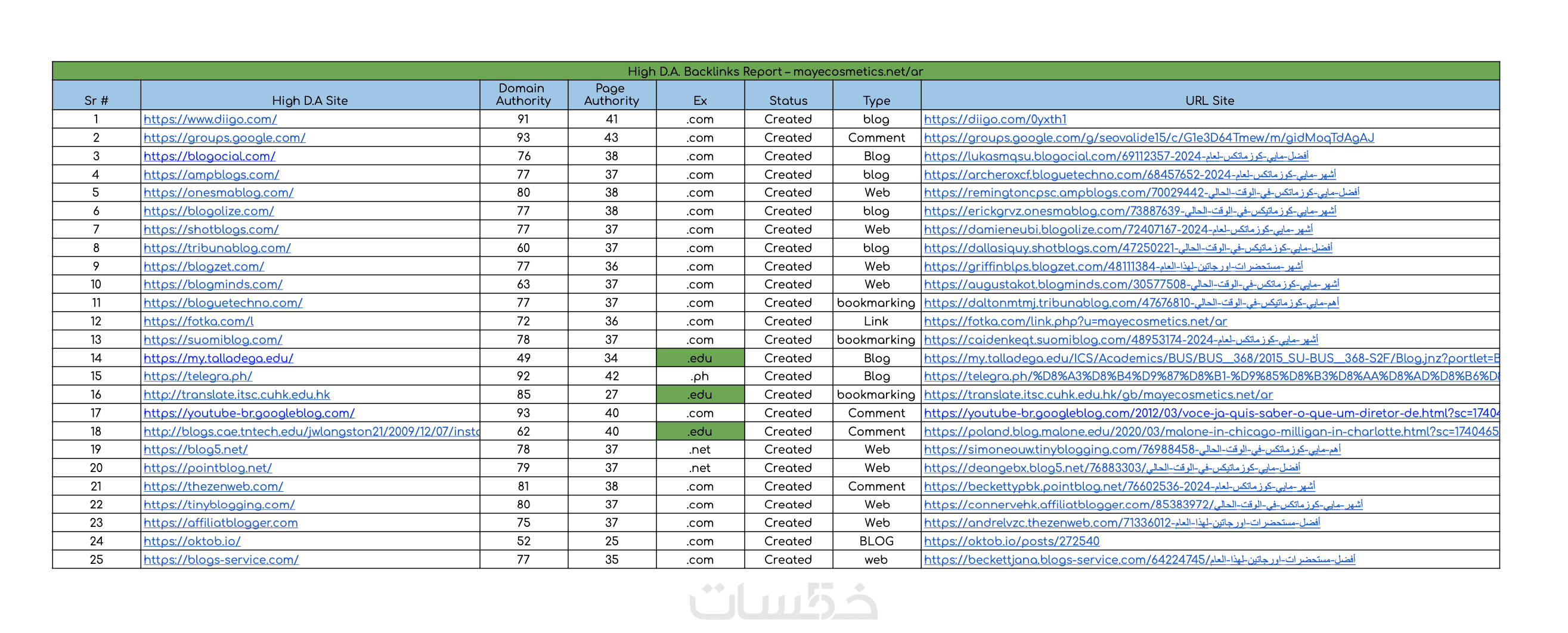Select the "High D.A. Backlinks Report" title cell
Image resolution: width=1568 pixels, height=633 pixels.
coord(776,71)
